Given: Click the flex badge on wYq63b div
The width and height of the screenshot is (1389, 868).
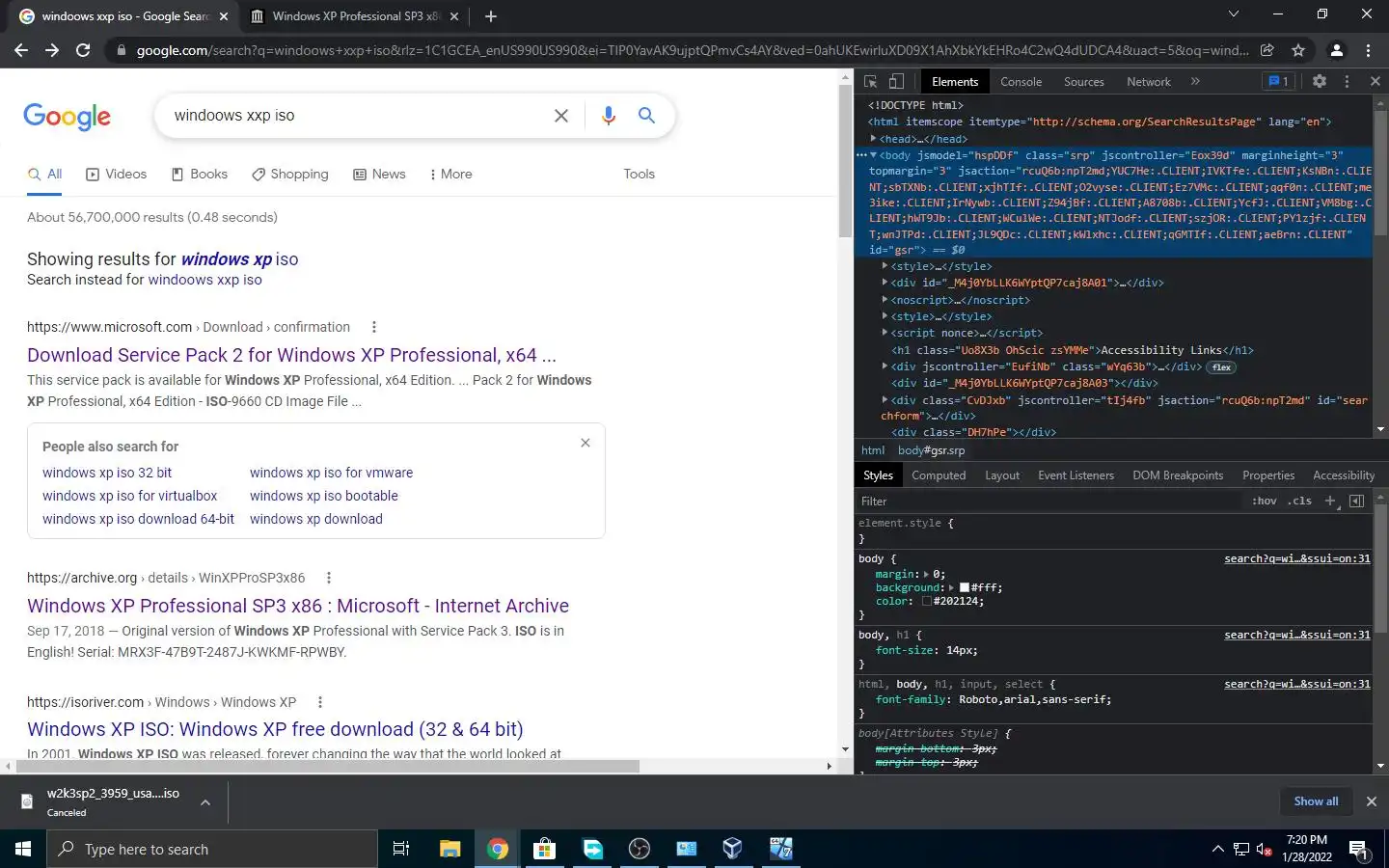Looking at the screenshot, I should (1221, 367).
